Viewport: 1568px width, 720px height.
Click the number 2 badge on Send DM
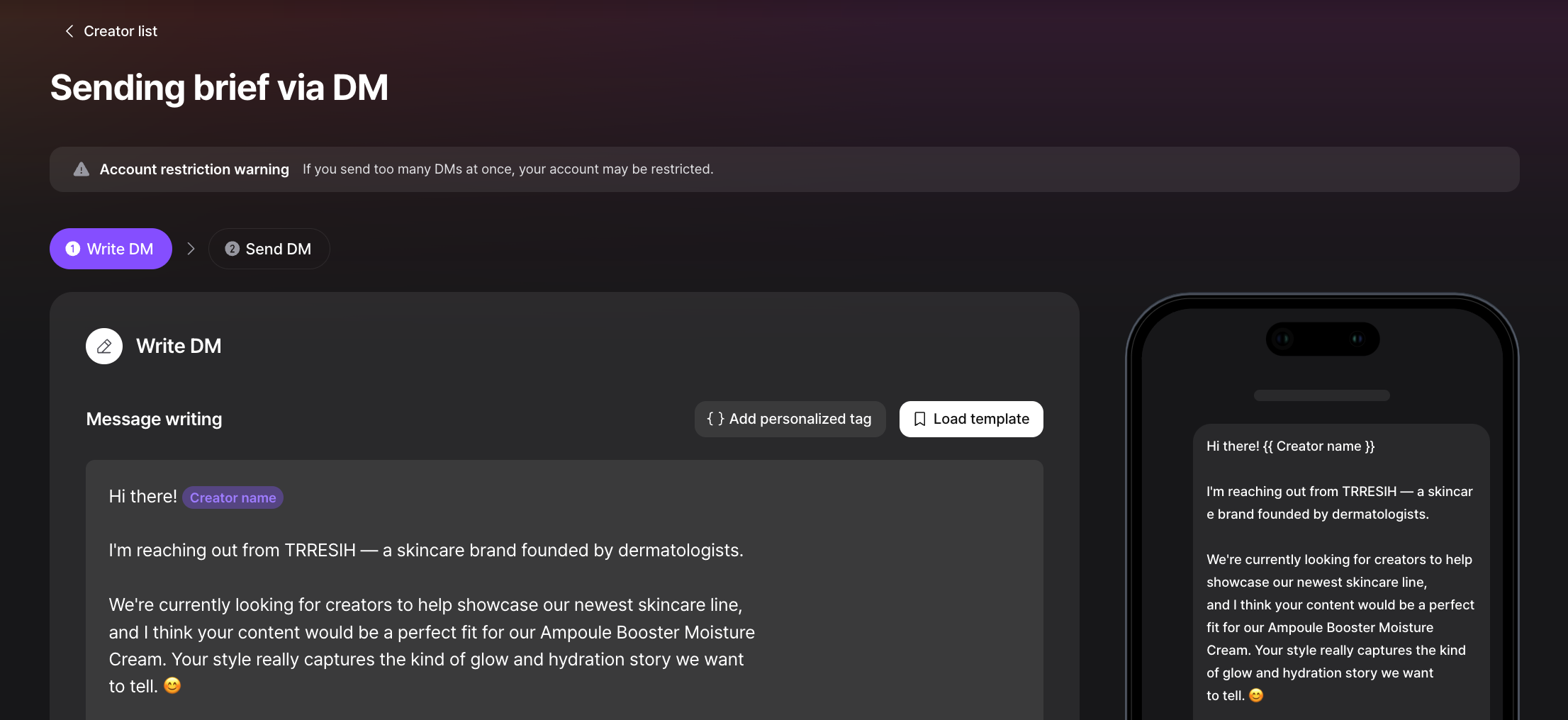pos(232,249)
